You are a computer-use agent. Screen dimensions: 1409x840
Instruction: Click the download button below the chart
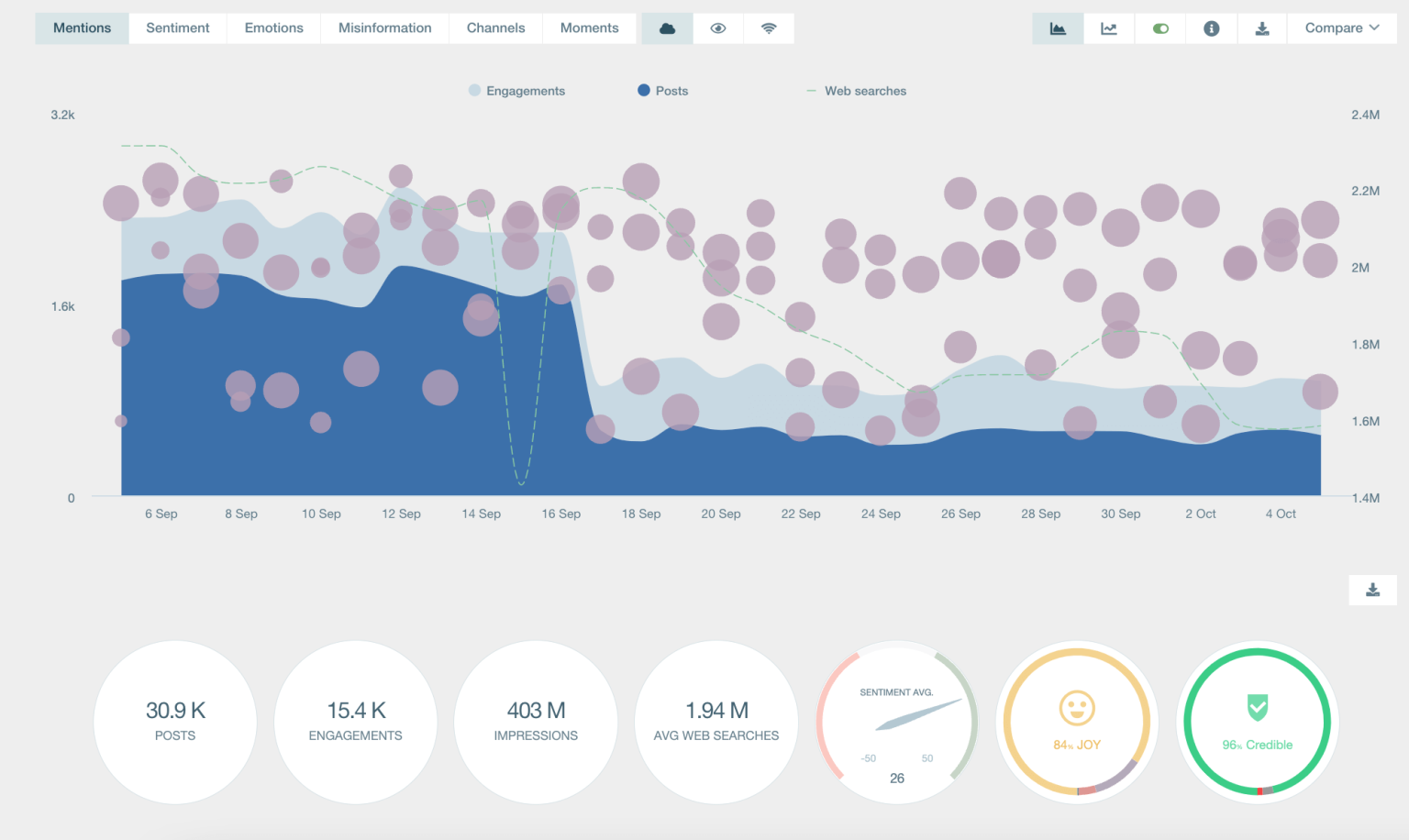1372,590
